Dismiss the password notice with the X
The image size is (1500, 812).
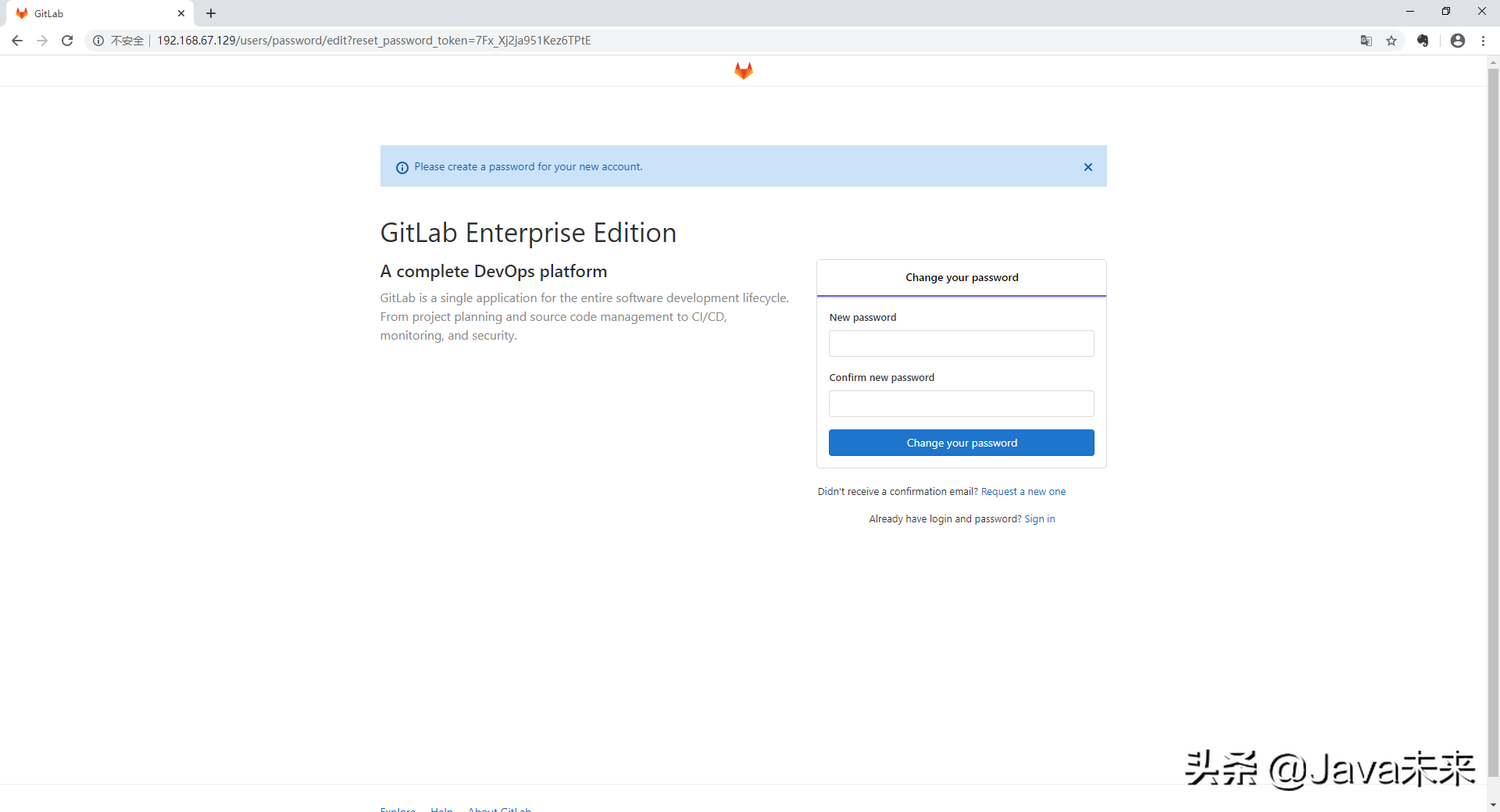click(x=1087, y=167)
